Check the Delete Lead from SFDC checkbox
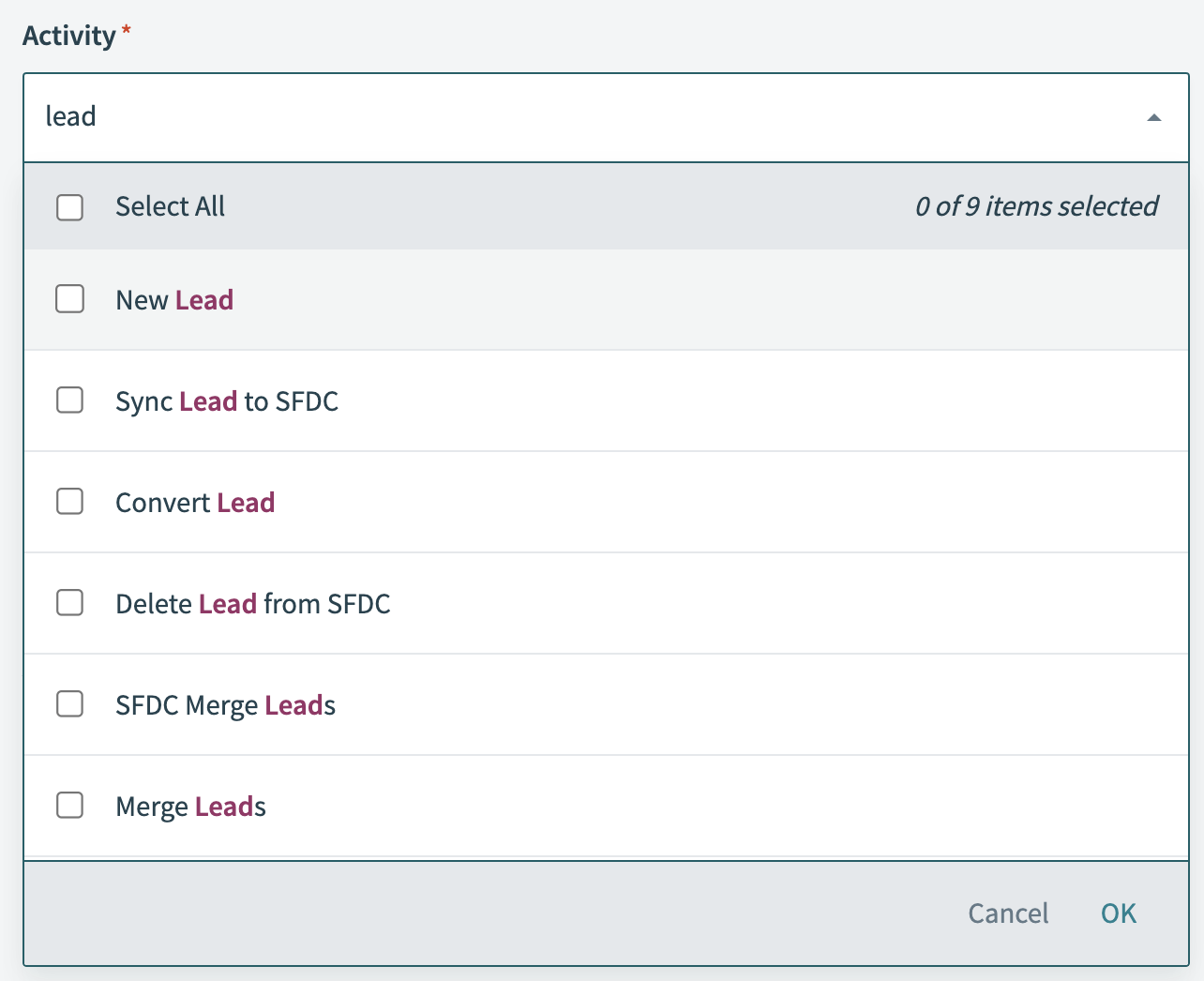Image resolution: width=1204 pixels, height=981 pixels. click(x=69, y=603)
